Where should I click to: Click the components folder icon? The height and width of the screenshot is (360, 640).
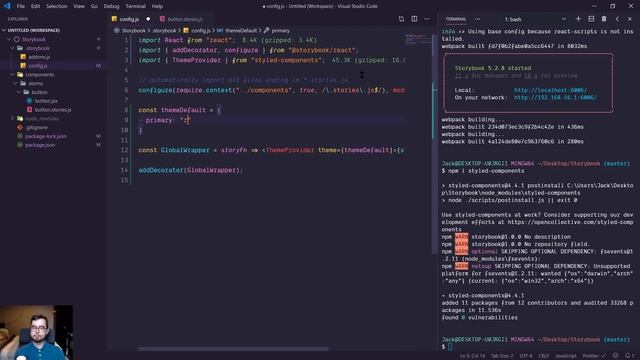click(x=20, y=75)
